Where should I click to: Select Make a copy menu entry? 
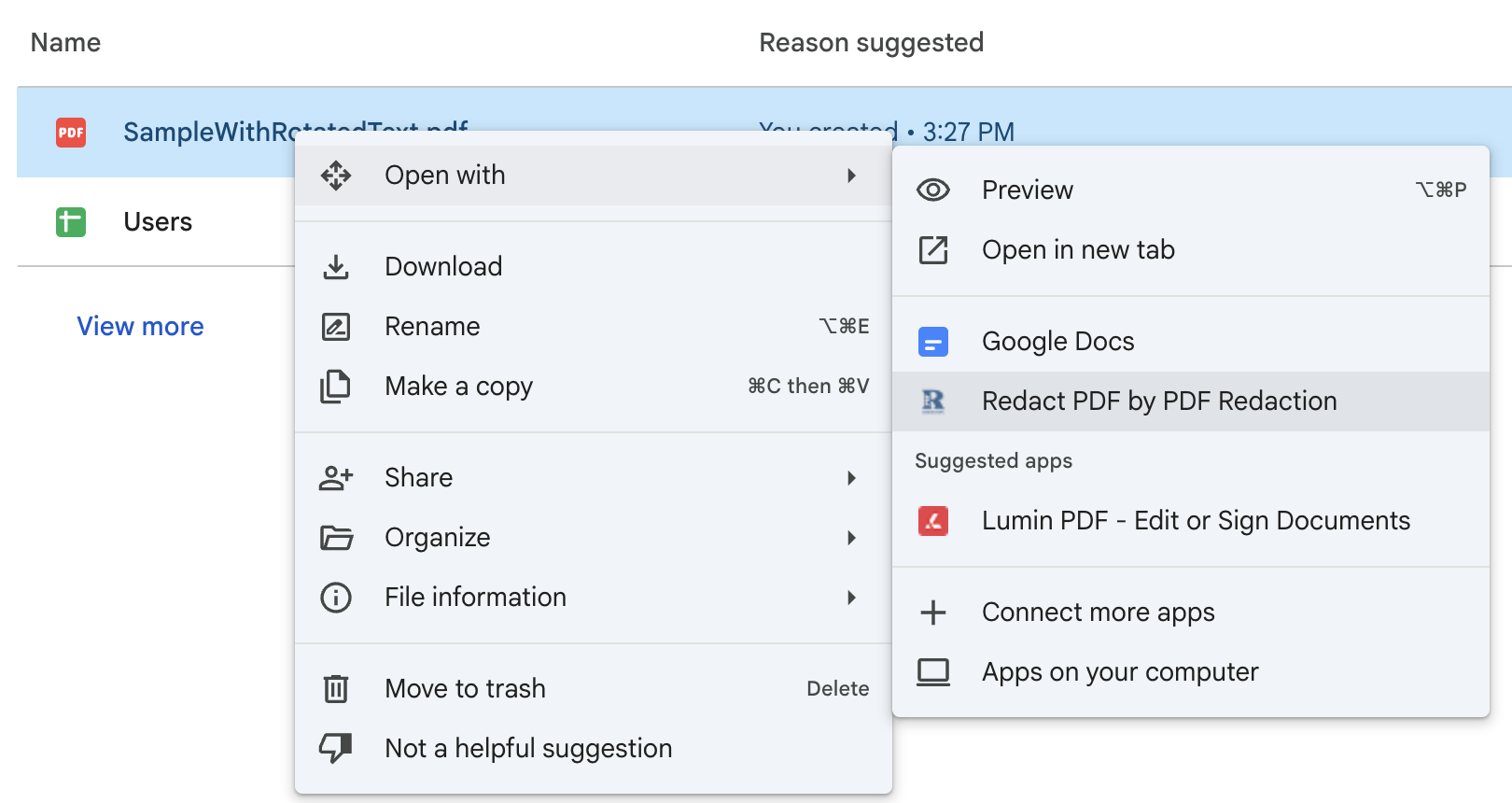(594, 387)
